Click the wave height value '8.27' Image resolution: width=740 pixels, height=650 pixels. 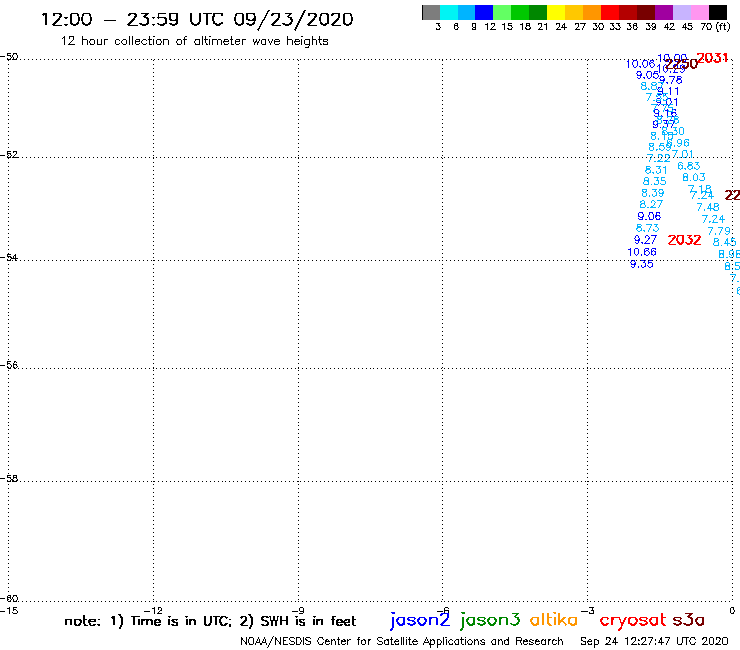651,204
